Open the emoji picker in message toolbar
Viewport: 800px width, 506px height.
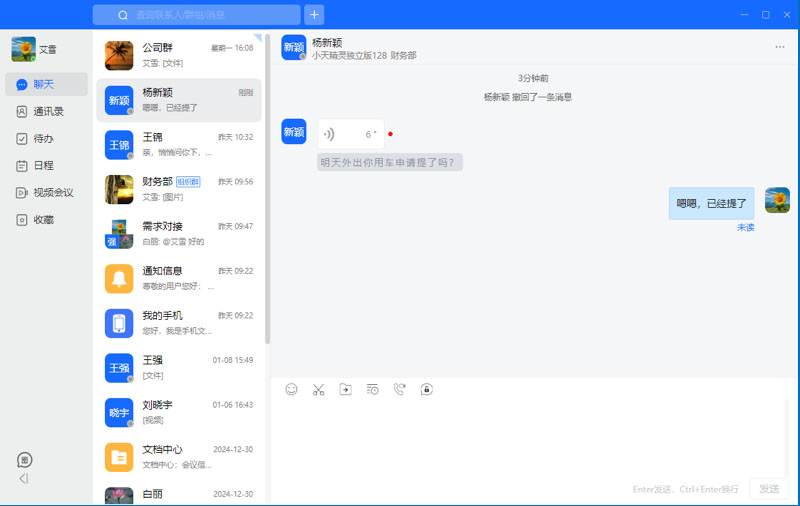[x=291, y=389]
